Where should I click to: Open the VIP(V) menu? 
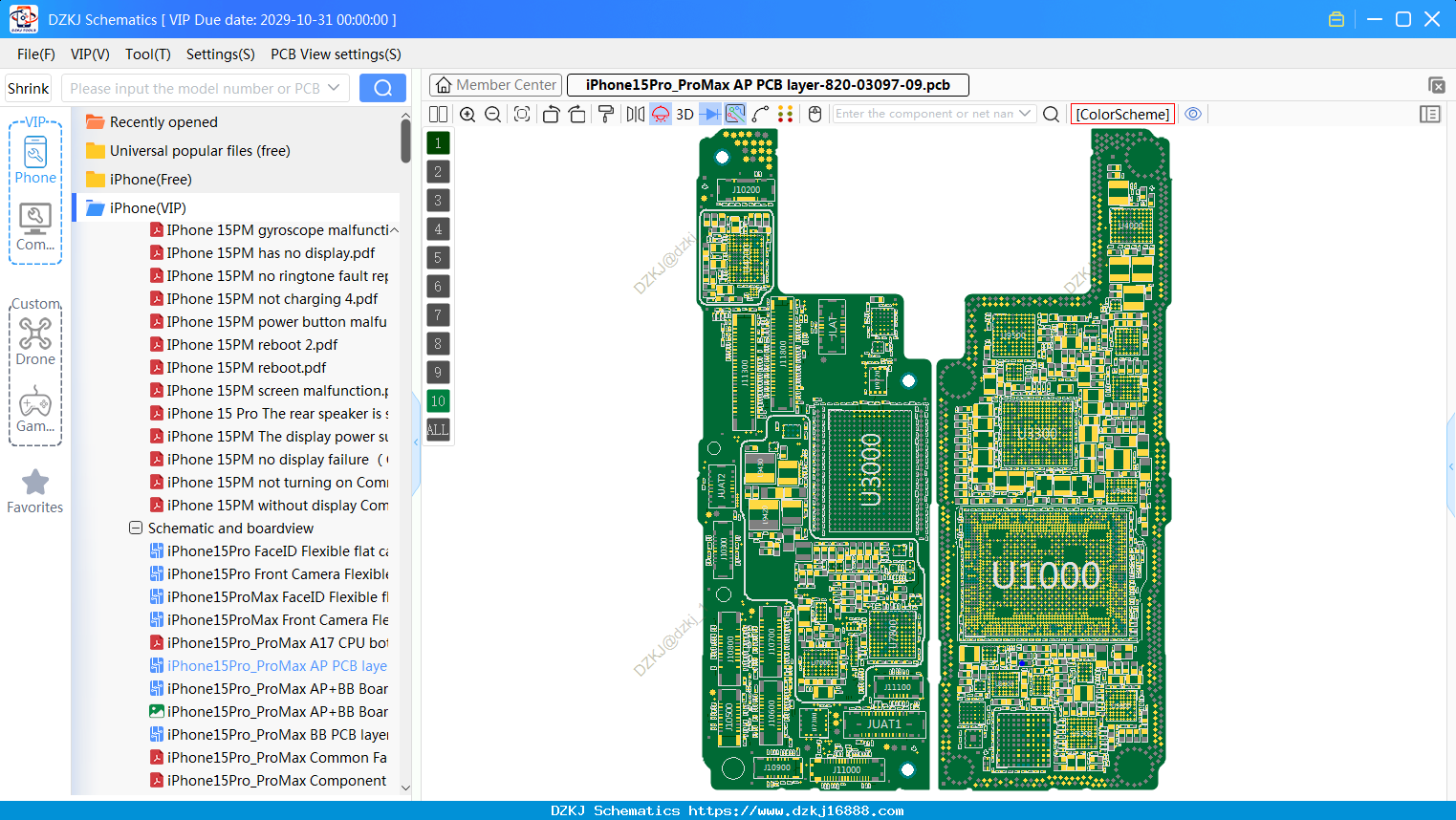coord(90,54)
